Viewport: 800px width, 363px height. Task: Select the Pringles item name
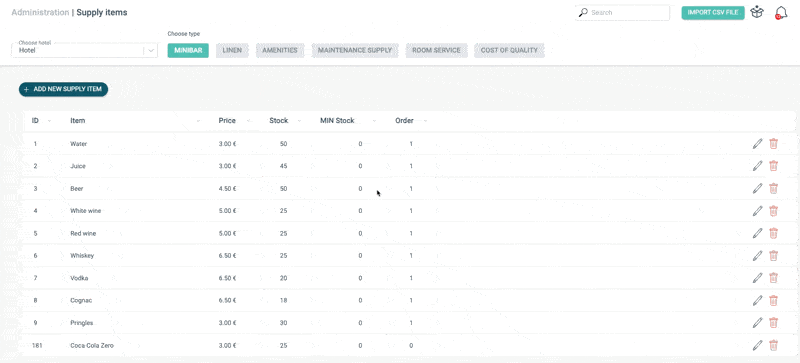click(82, 323)
